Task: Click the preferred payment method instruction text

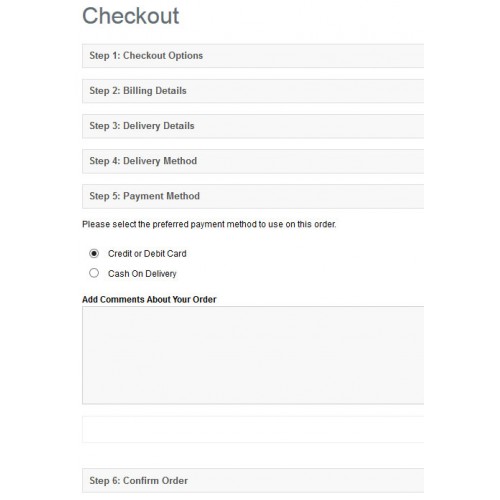Action: [x=209, y=224]
